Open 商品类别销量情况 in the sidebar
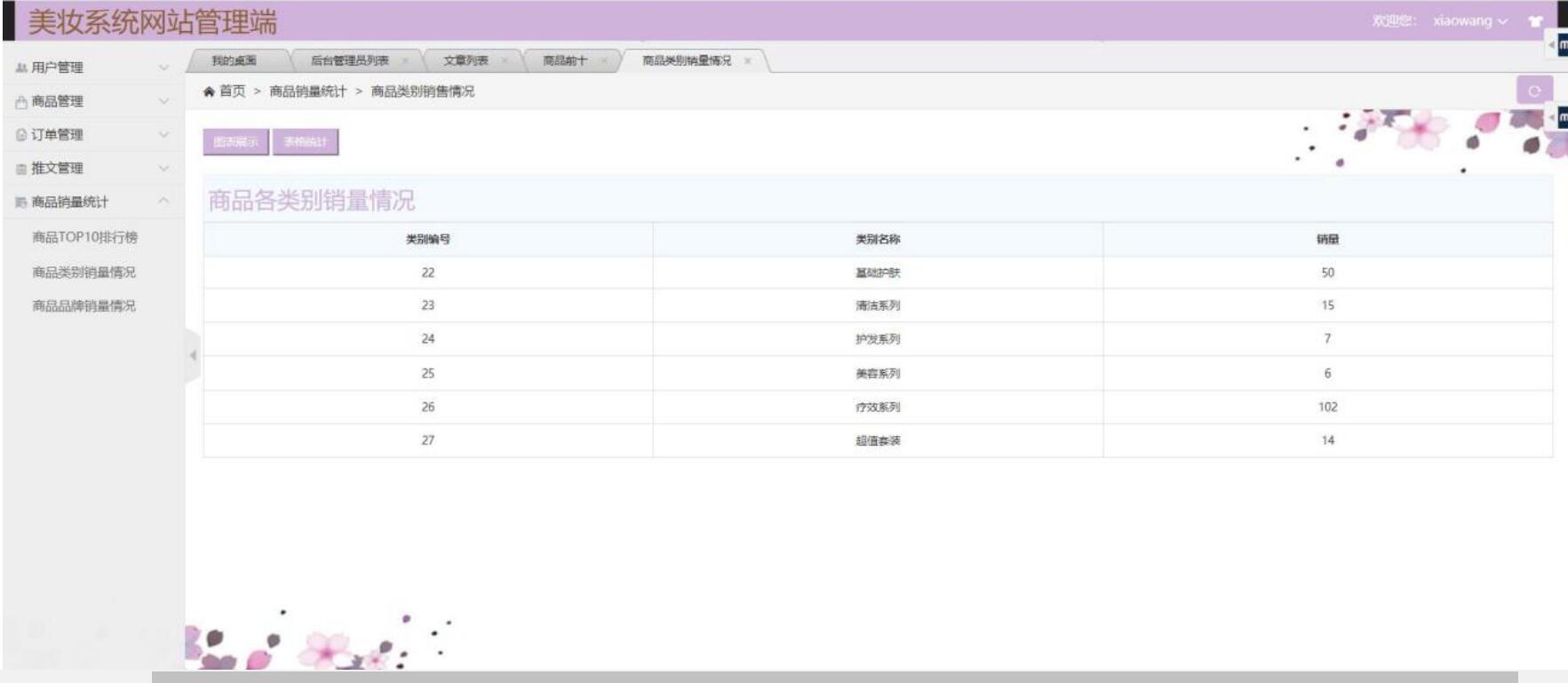Viewport: 1568px width, 683px height. coord(84,272)
